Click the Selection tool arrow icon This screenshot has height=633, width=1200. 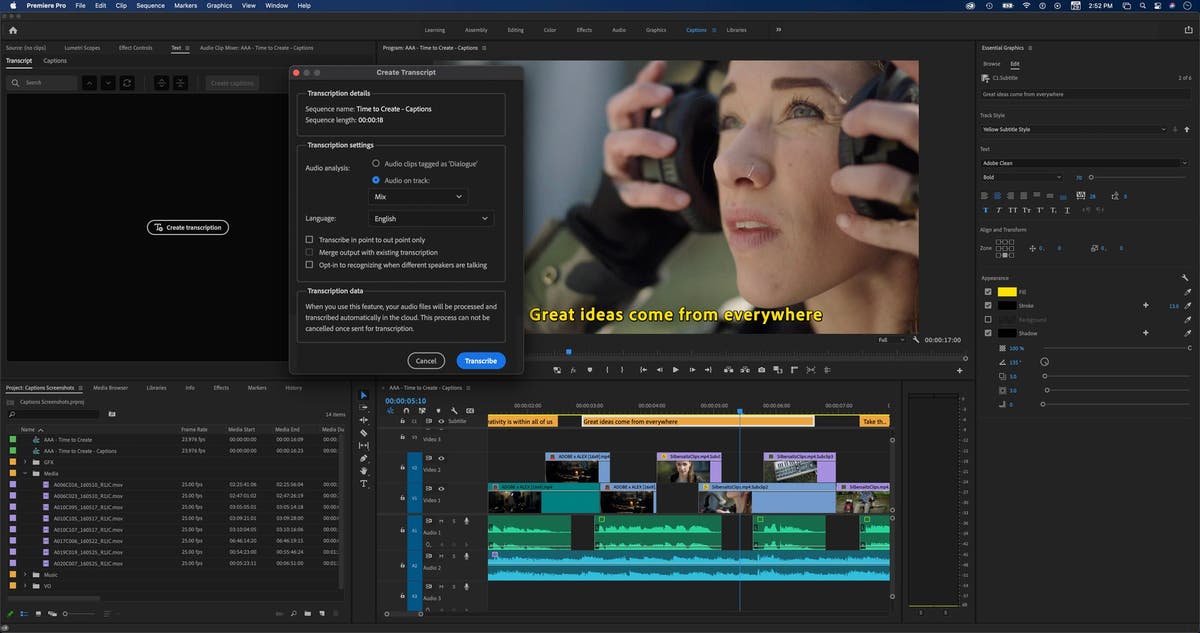(364, 395)
